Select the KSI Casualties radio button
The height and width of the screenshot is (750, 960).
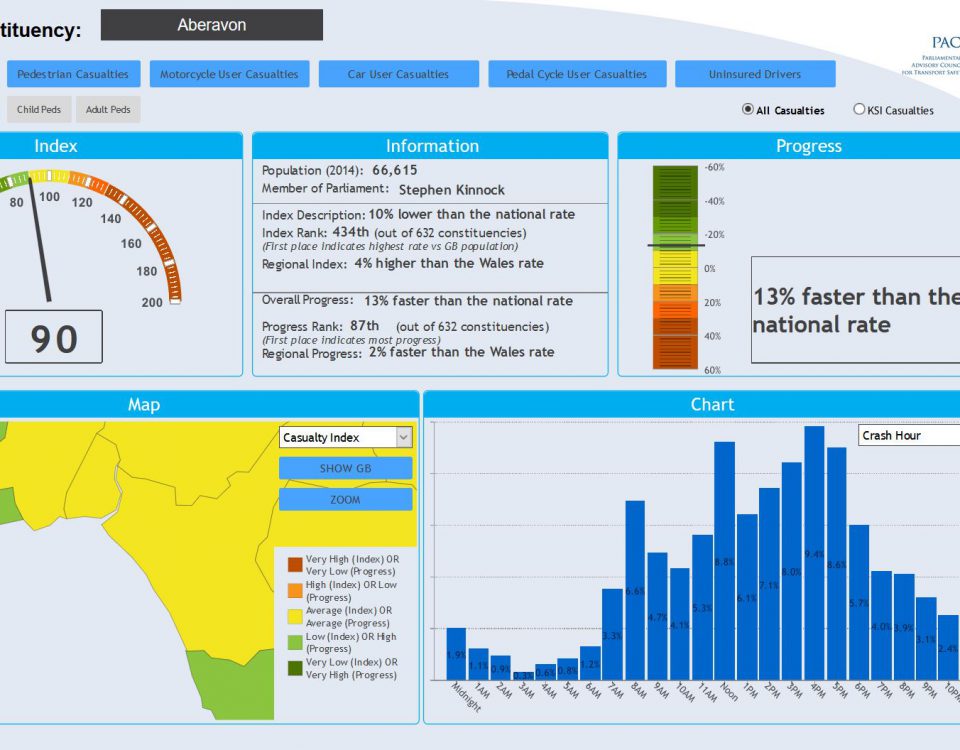(859, 109)
